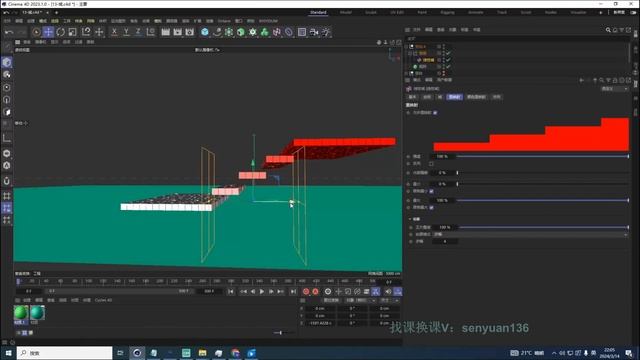Toggle the Z axis lock

coord(138,32)
